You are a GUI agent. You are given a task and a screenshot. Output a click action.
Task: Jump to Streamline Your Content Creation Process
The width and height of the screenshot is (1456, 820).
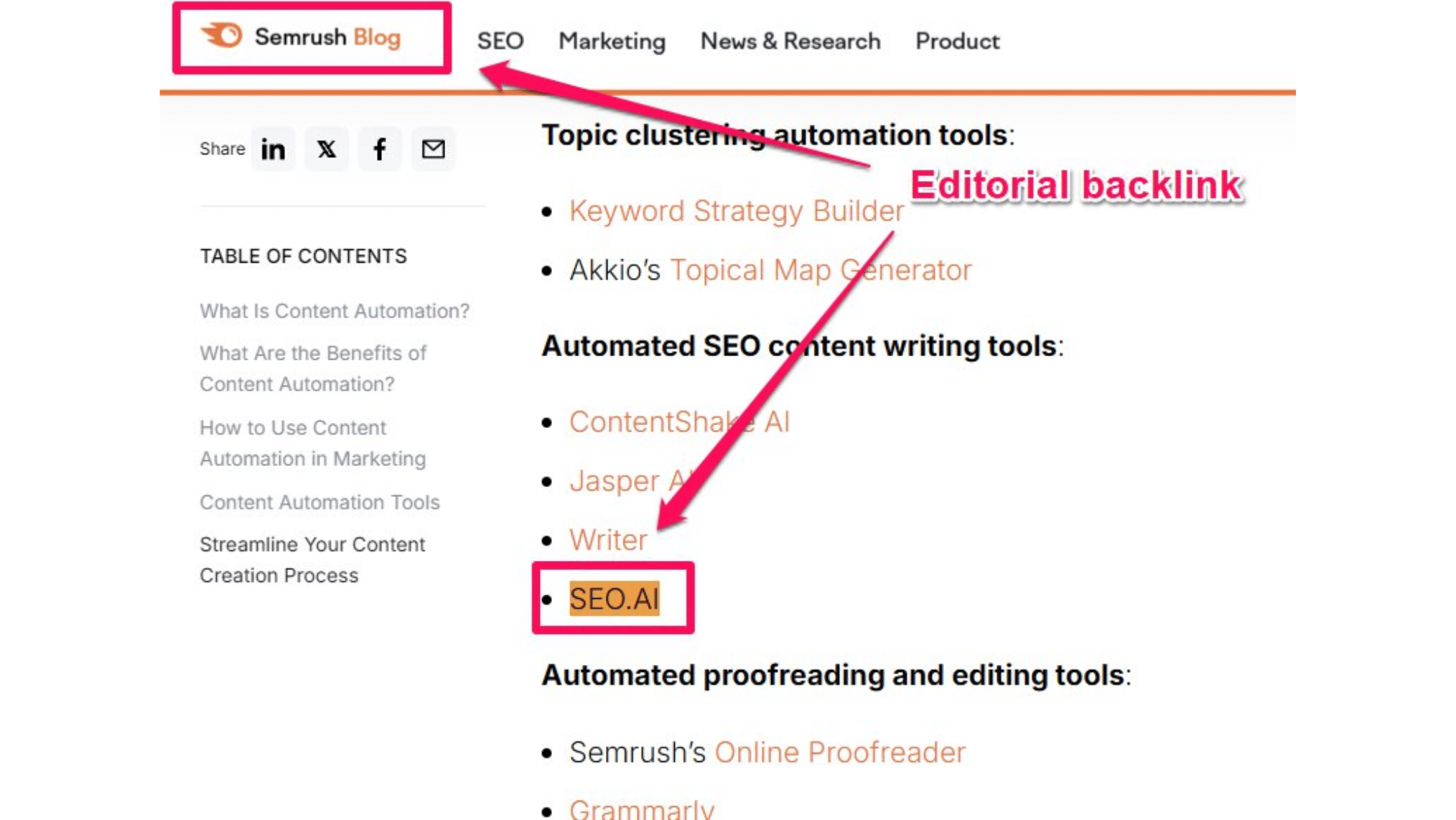click(312, 559)
